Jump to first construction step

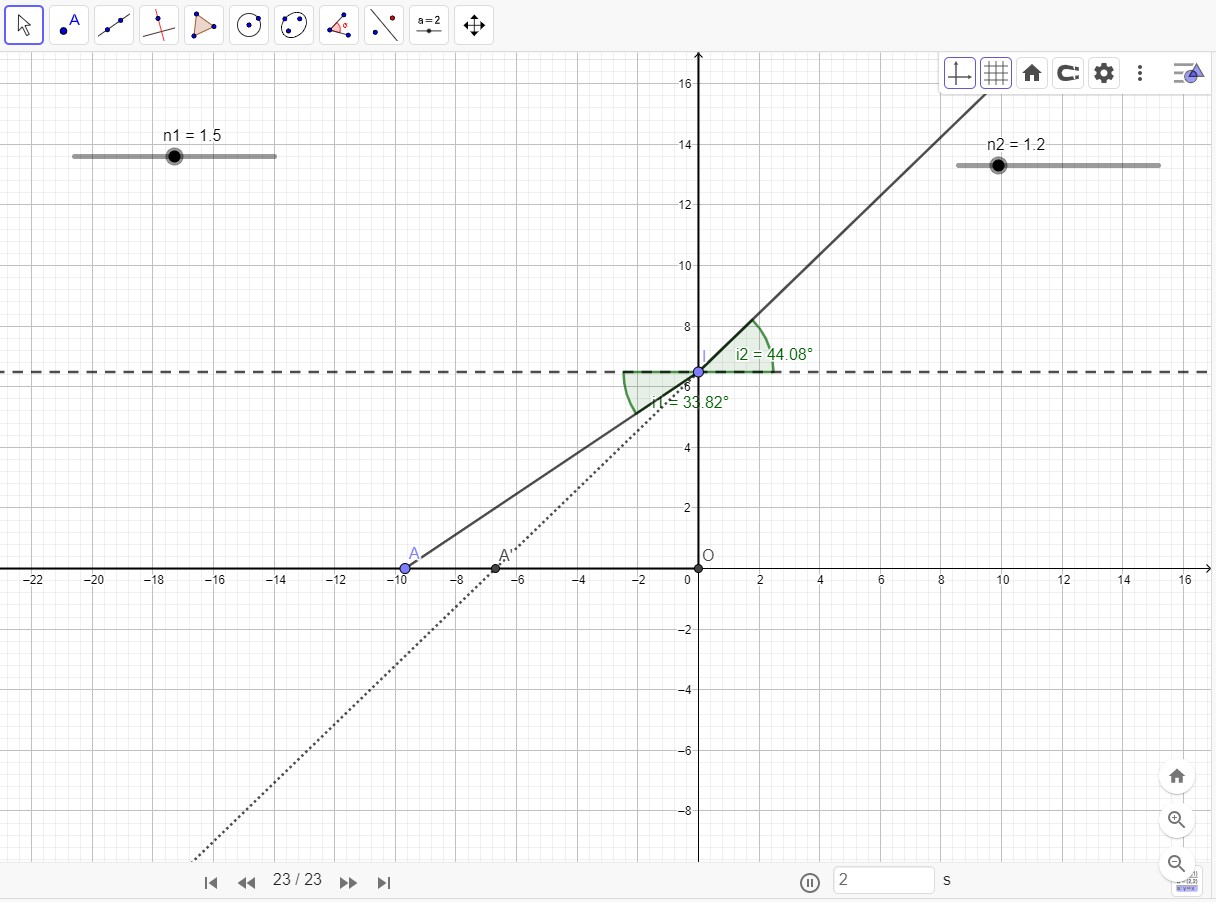(x=211, y=882)
